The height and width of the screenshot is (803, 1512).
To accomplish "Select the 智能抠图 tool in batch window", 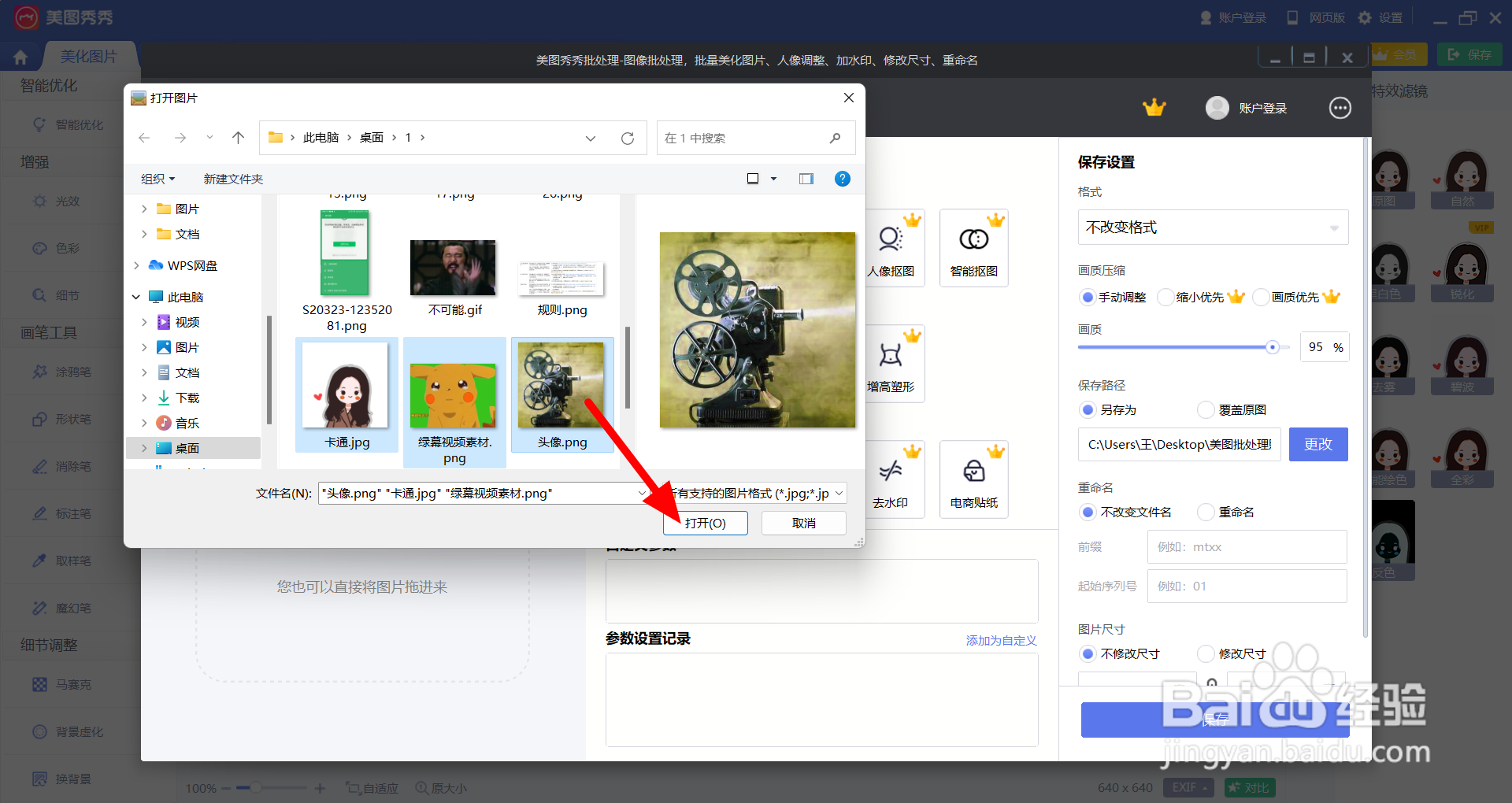I will pyautogui.click(x=974, y=248).
